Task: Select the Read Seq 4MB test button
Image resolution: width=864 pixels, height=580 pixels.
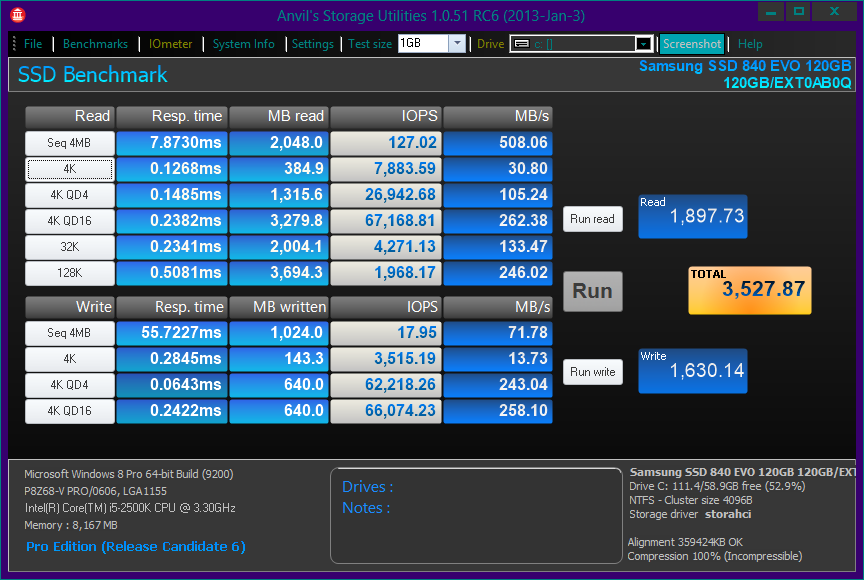Action: [x=69, y=143]
